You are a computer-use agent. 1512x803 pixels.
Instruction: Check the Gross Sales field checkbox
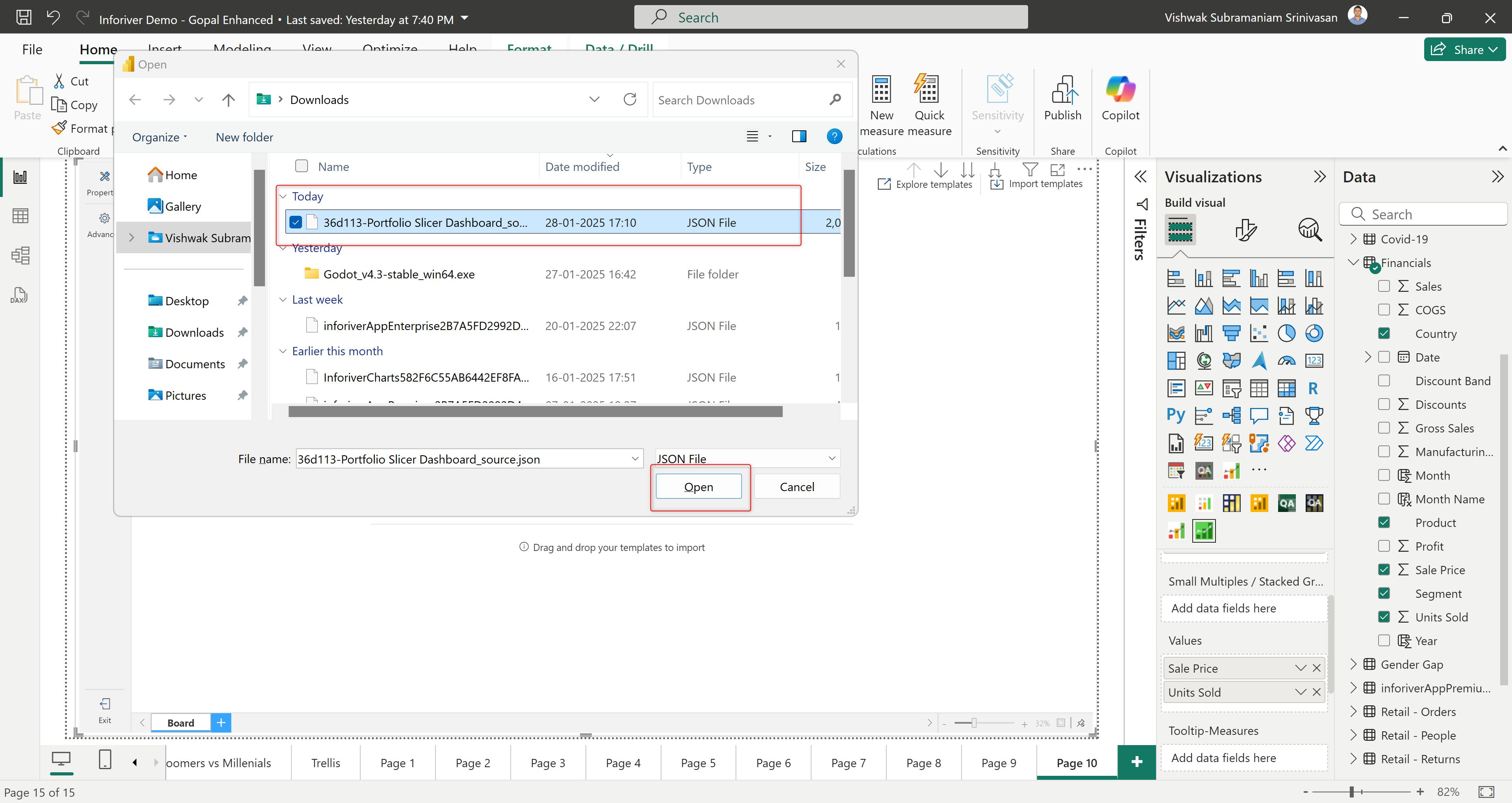coord(1384,428)
